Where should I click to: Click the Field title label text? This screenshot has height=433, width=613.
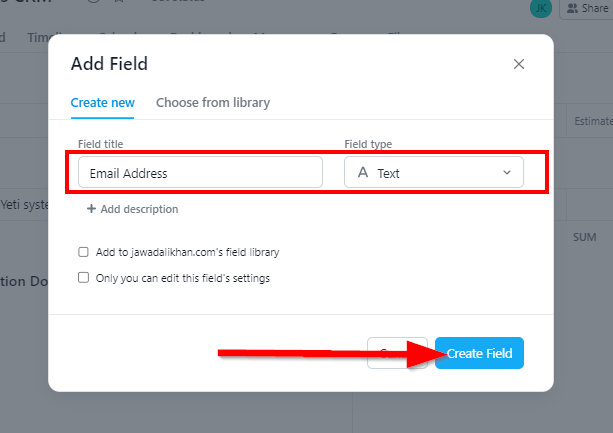pos(100,144)
